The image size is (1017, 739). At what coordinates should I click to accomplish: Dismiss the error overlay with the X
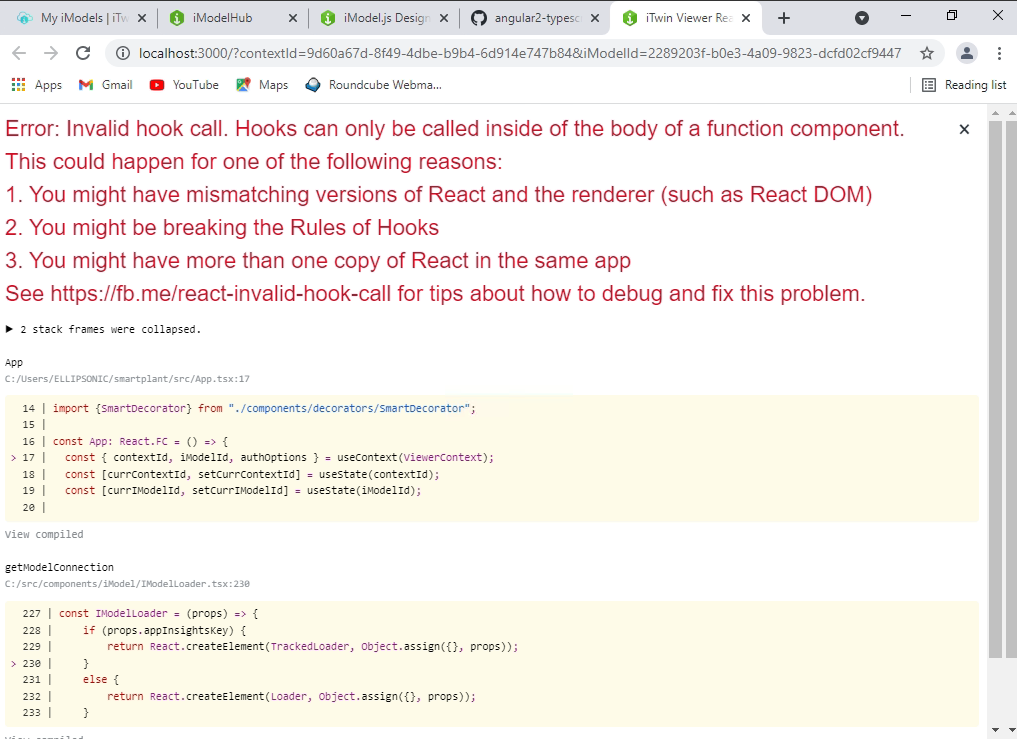coord(963,129)
